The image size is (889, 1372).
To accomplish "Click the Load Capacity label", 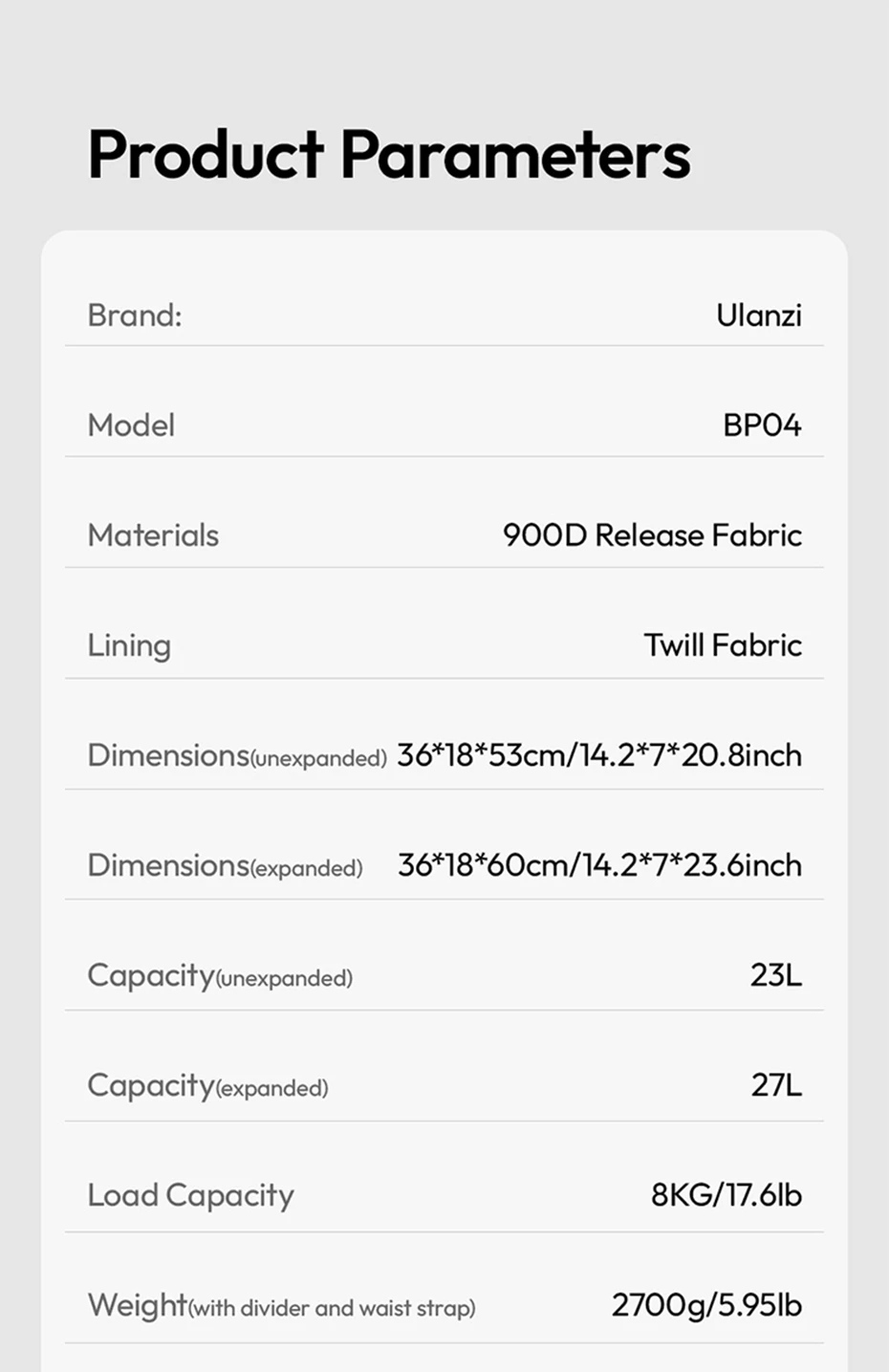I will point(190,1195).
